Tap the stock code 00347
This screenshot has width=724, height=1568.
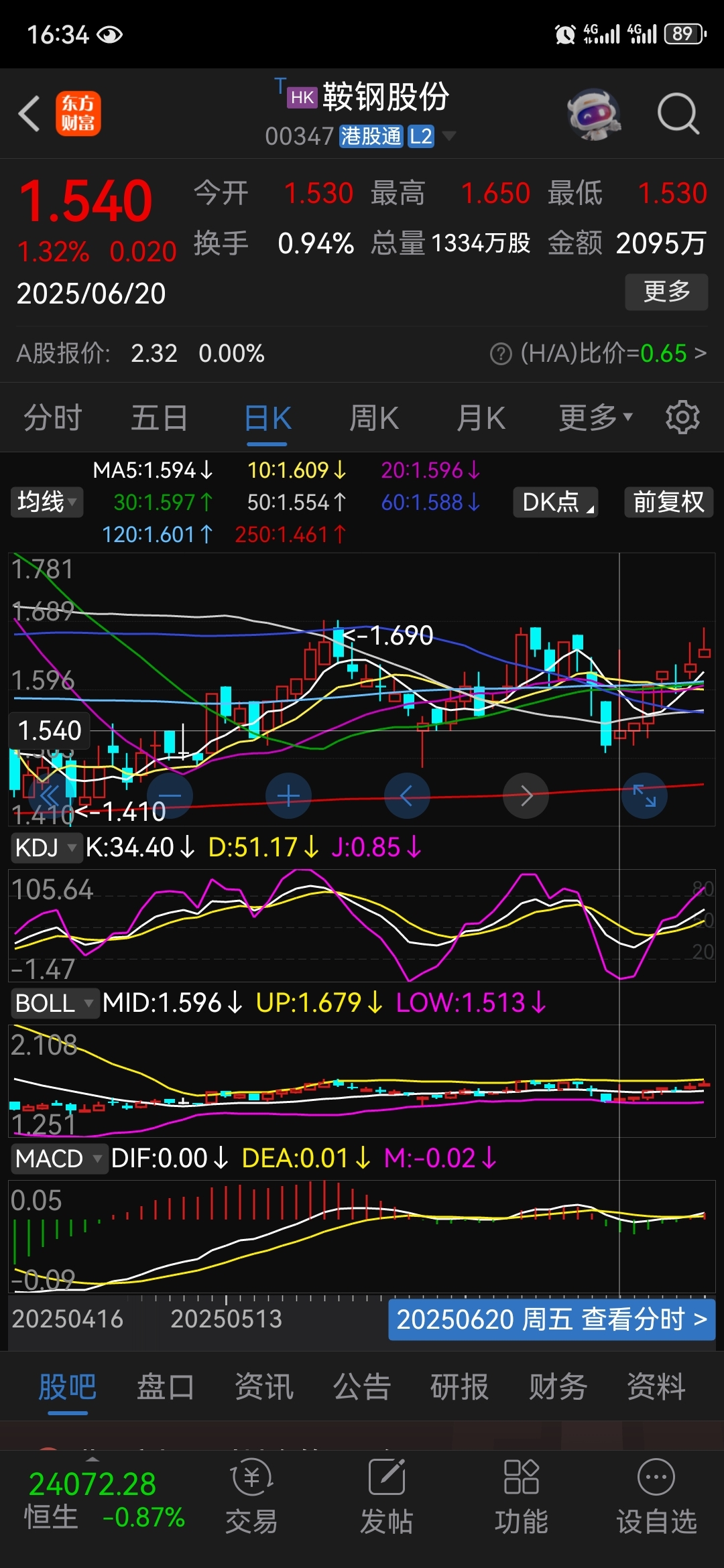pyautogui.click(x=300, y=136)
